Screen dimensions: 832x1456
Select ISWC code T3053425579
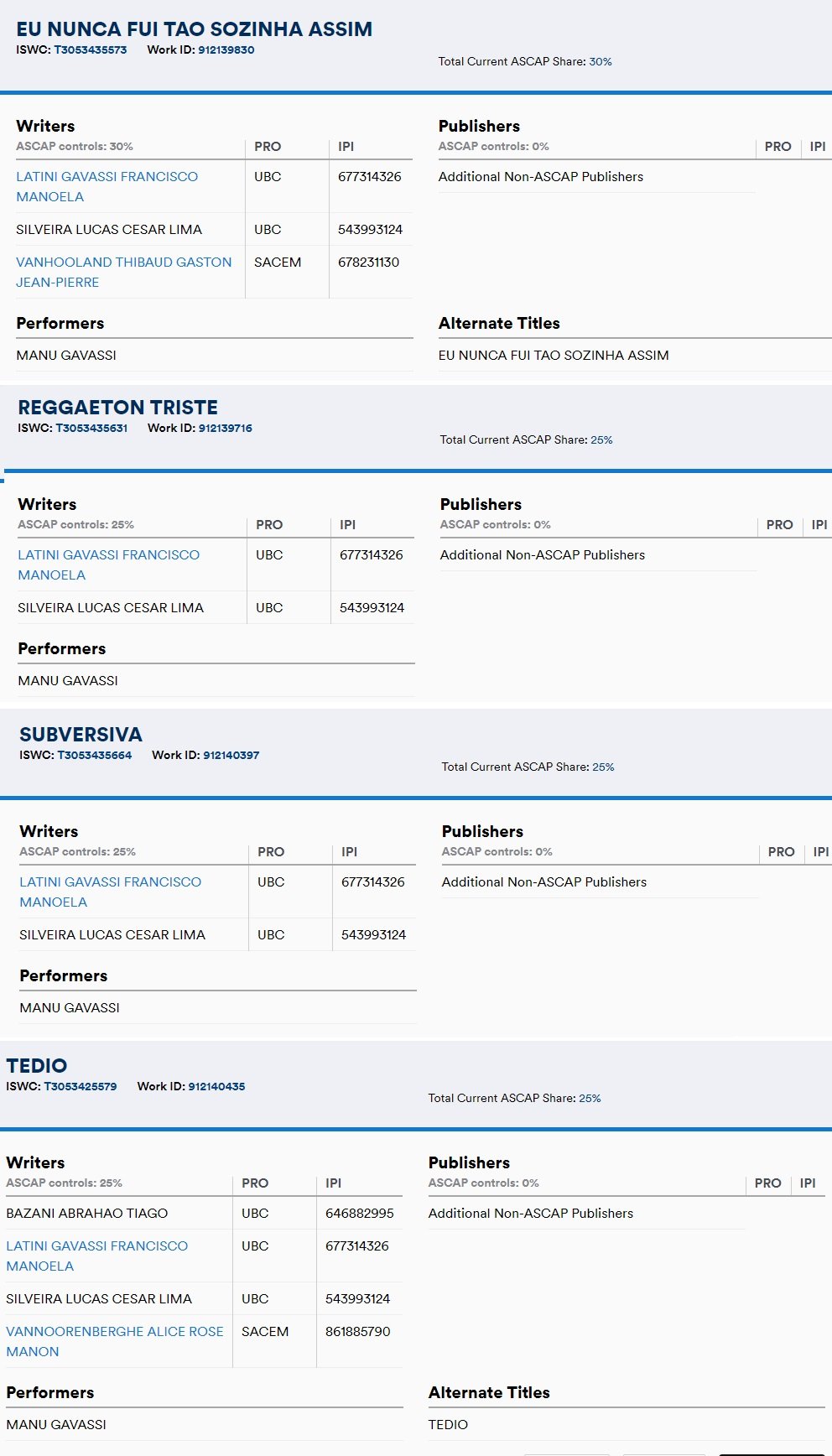point(81,1087)
